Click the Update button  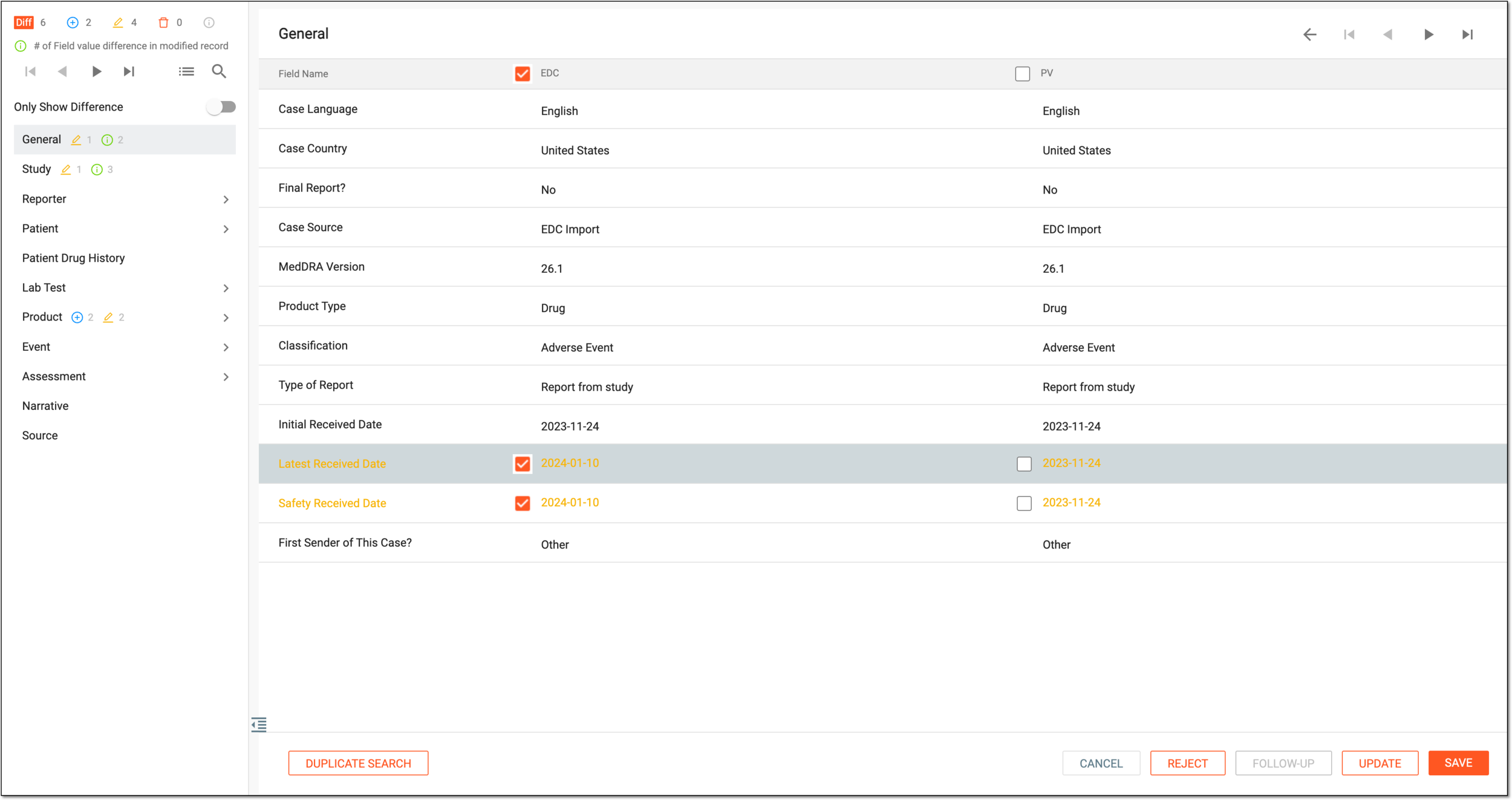tap(1380, 763)
